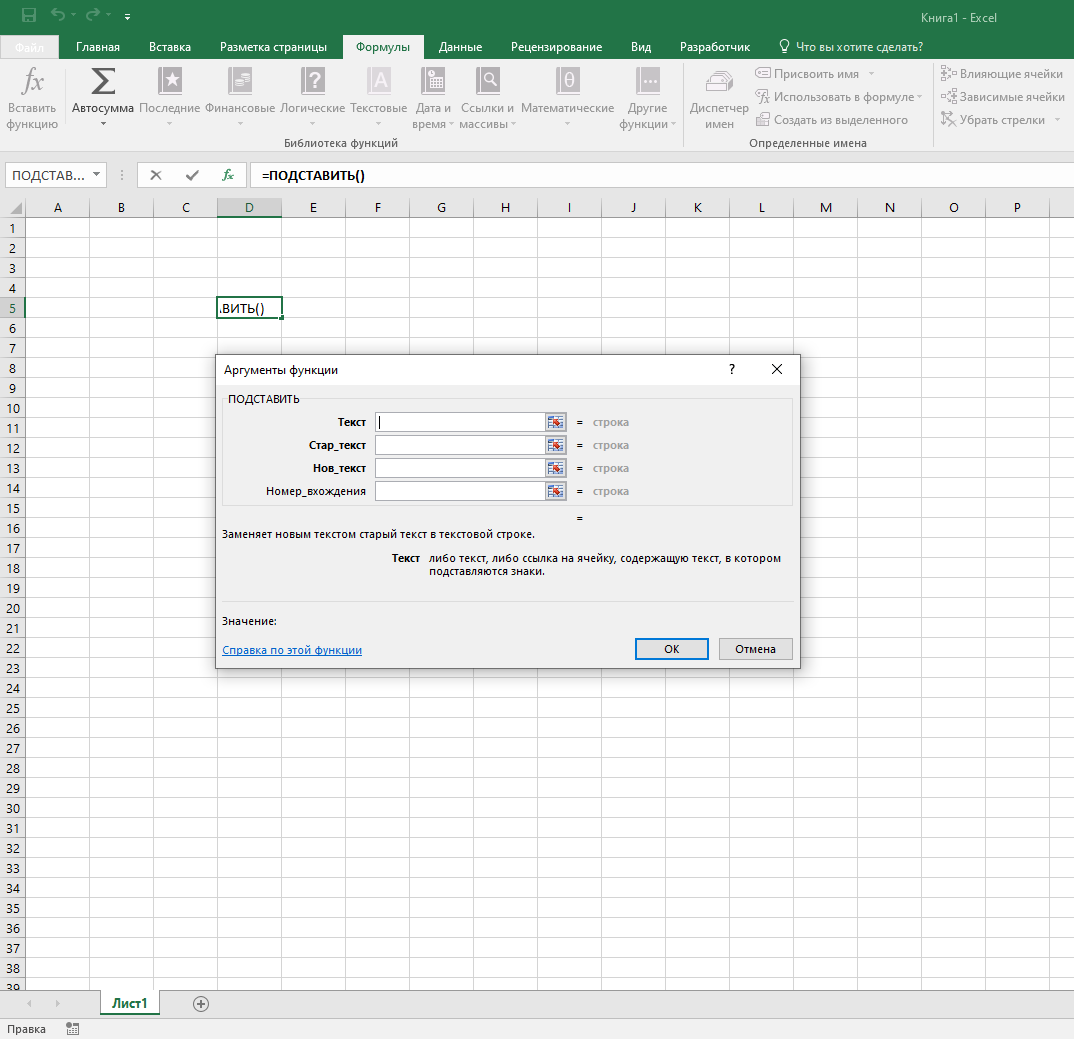
Task: Click the Отмена button in dialog
Action: point(755,649)
